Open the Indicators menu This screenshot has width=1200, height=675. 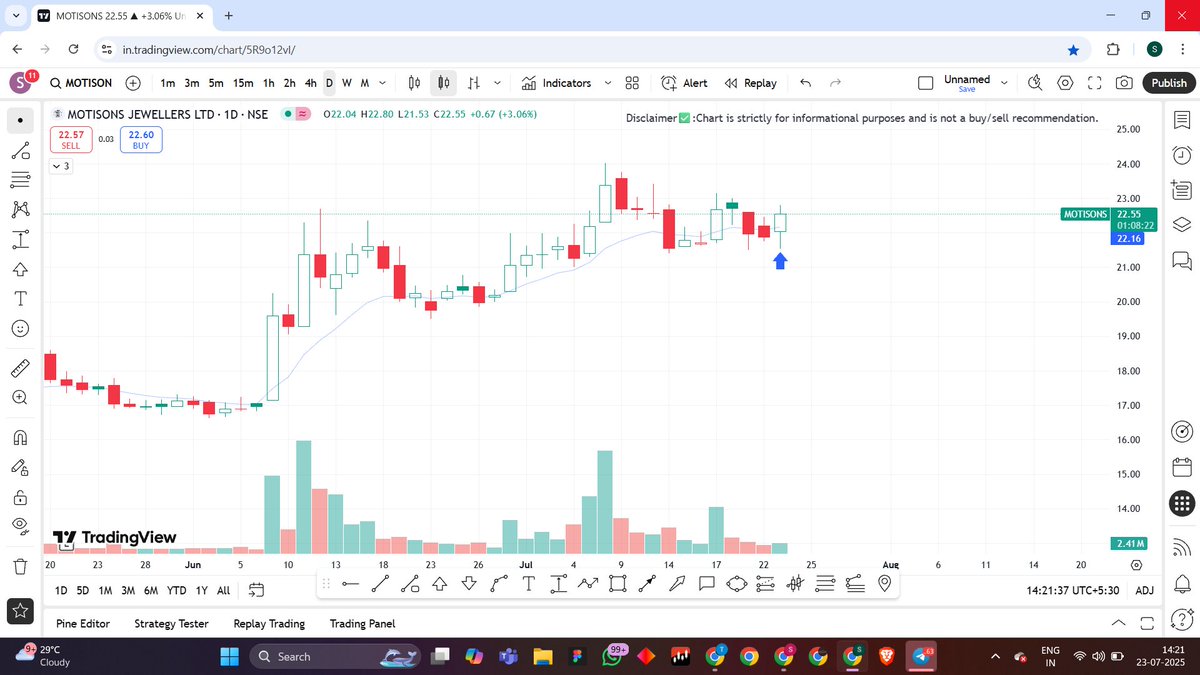[x=556, y=83]
